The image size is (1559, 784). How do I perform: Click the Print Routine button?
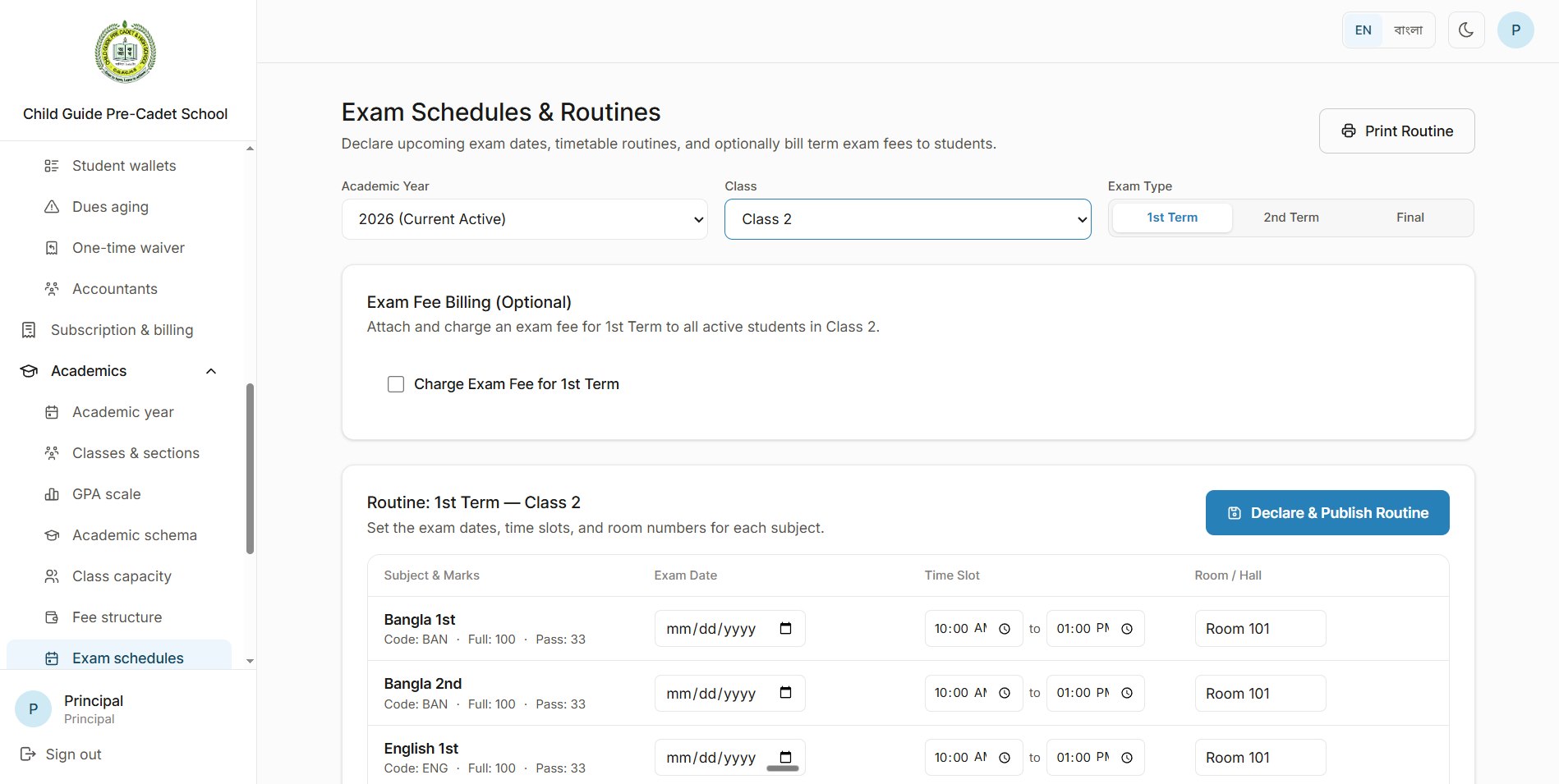point(1396,131)
